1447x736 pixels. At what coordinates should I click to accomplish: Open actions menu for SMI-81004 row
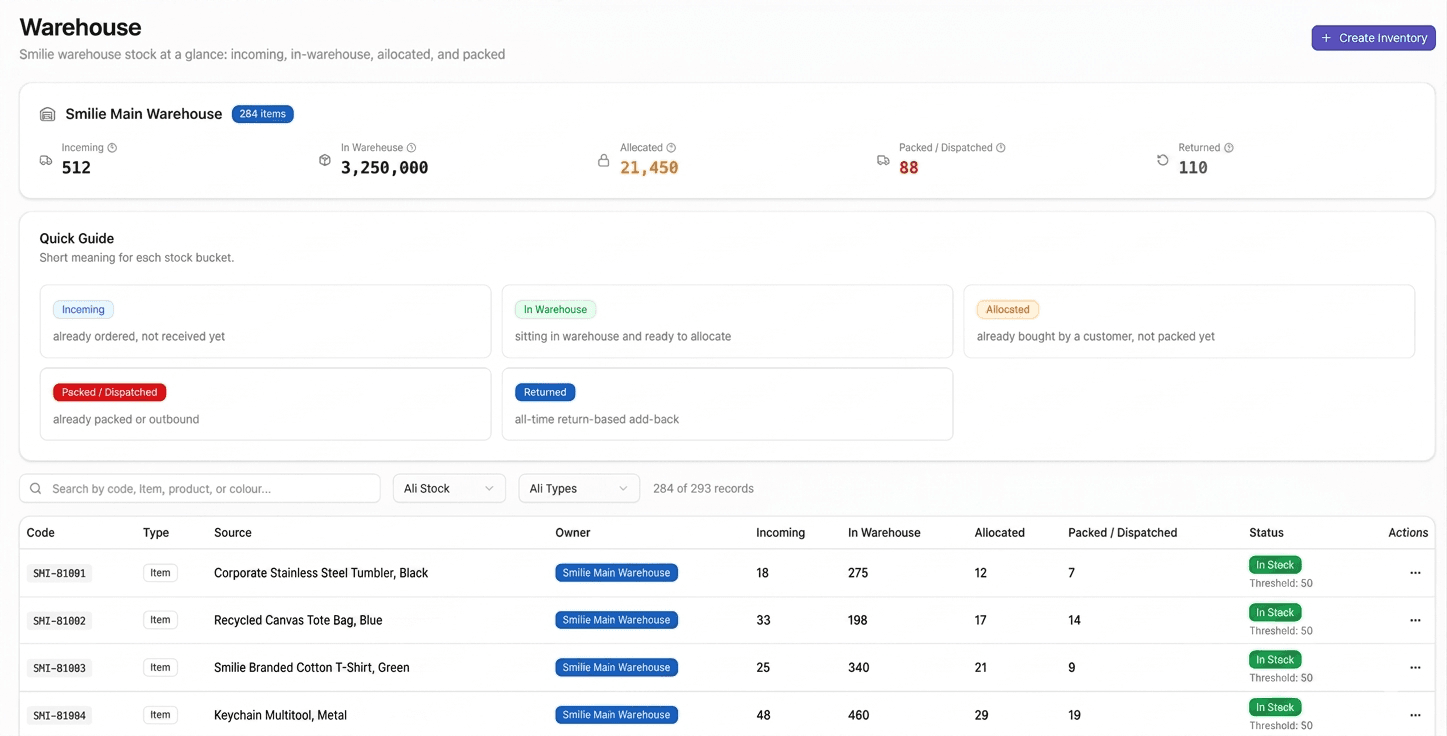coord(1415,715)
